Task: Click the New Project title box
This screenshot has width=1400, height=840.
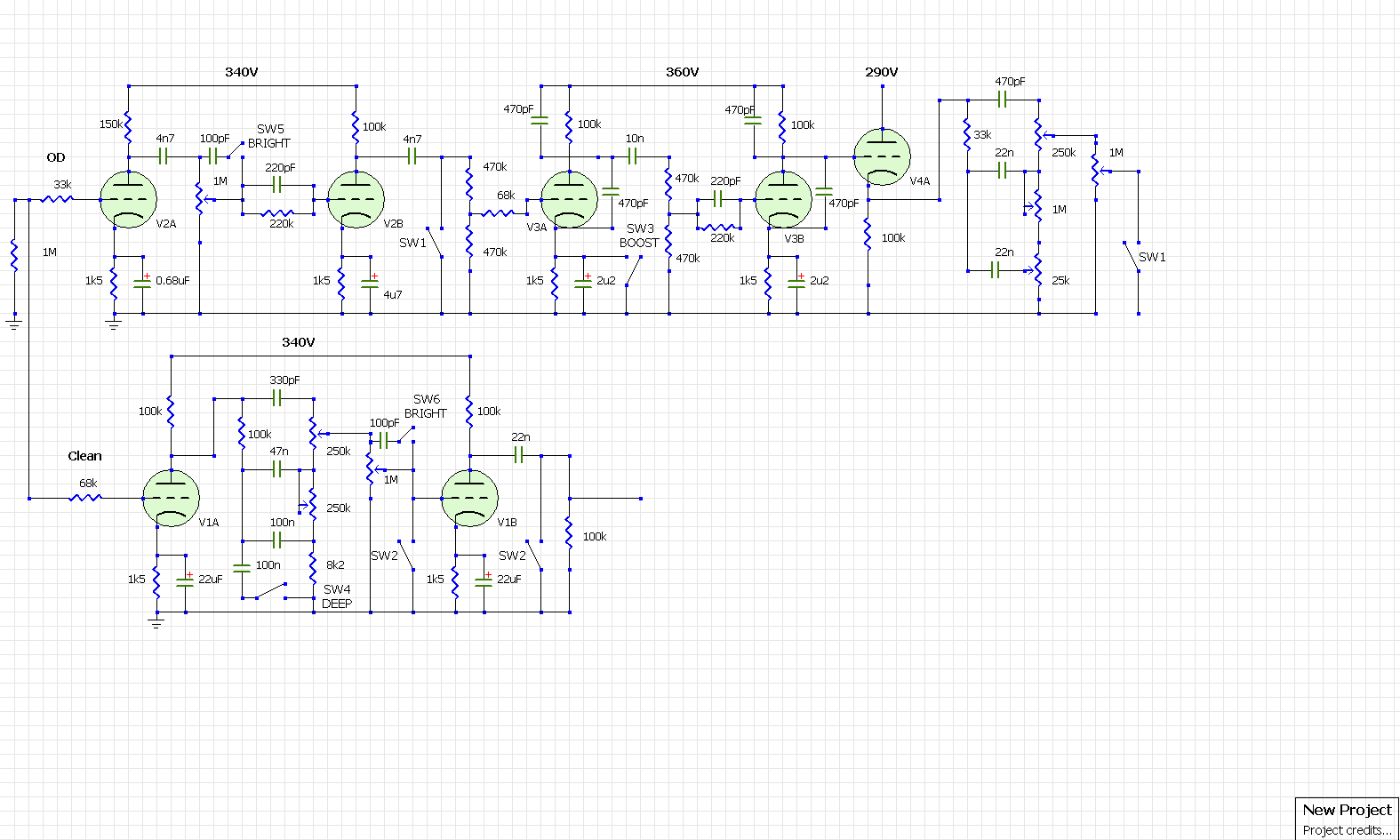Action: pos(1347,810)
